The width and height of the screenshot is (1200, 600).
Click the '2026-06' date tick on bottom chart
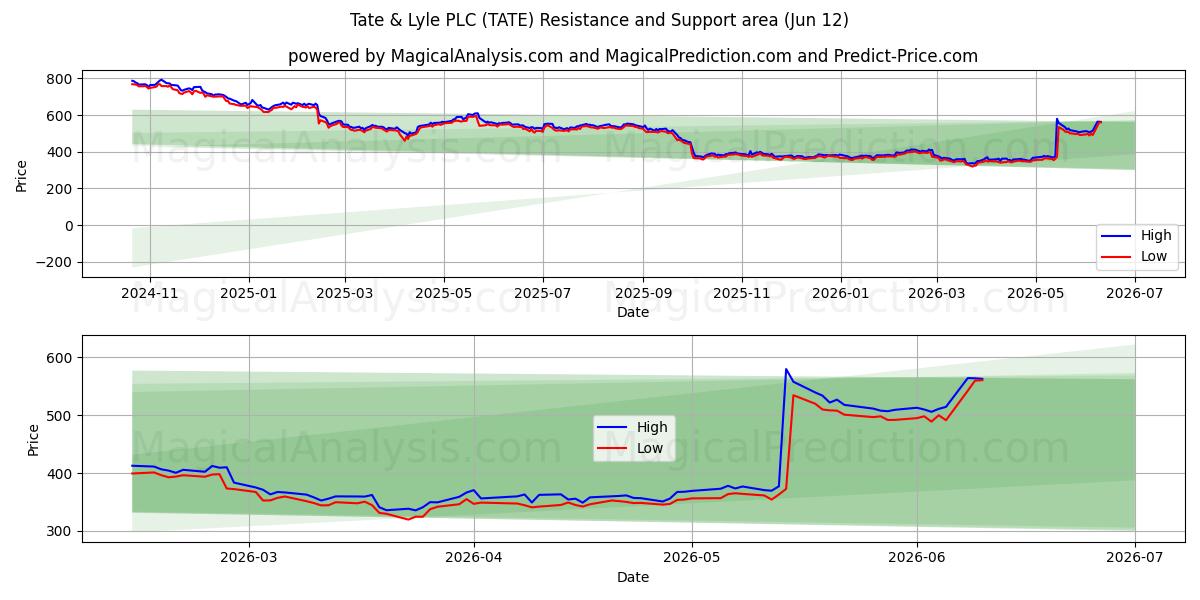point(917,559)
